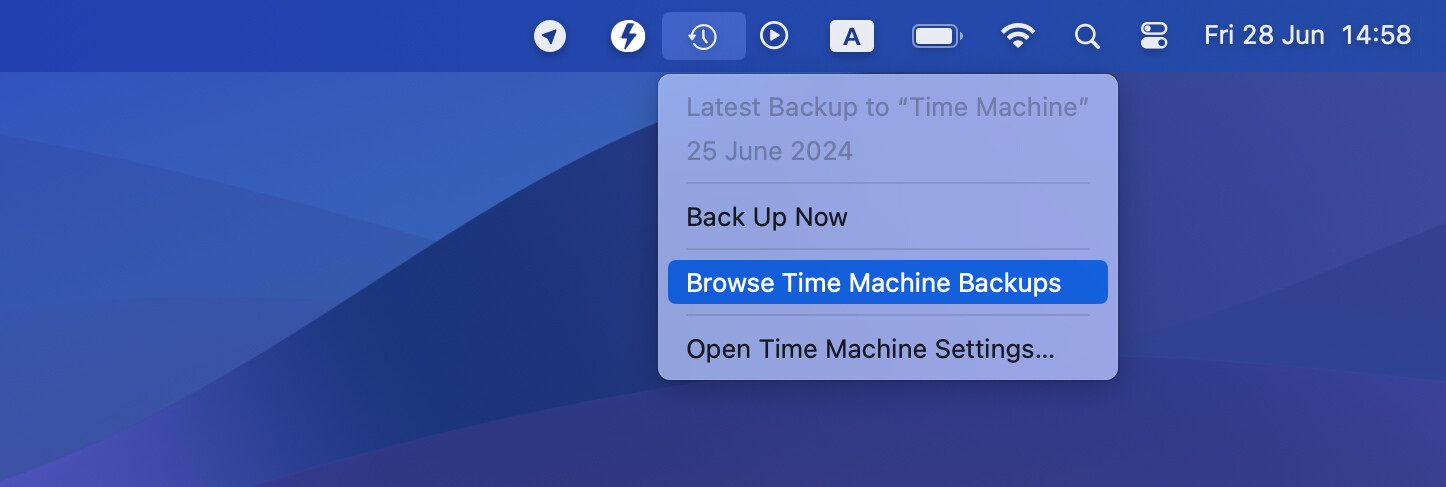This screenshot has height=487, width=1446.
Task: Open the play circle menu bar icon
Action: [774, 37]
